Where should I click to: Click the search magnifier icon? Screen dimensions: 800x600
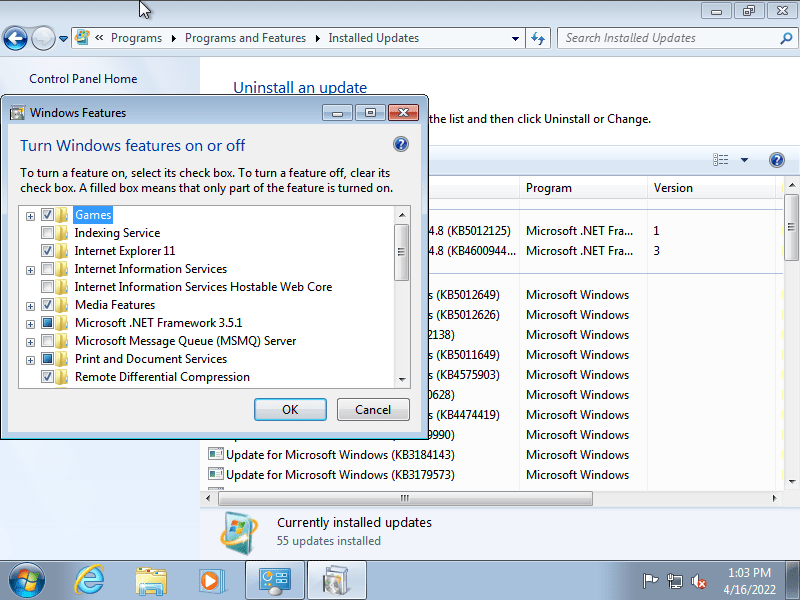pyautogui.click(x=786, y=38)
